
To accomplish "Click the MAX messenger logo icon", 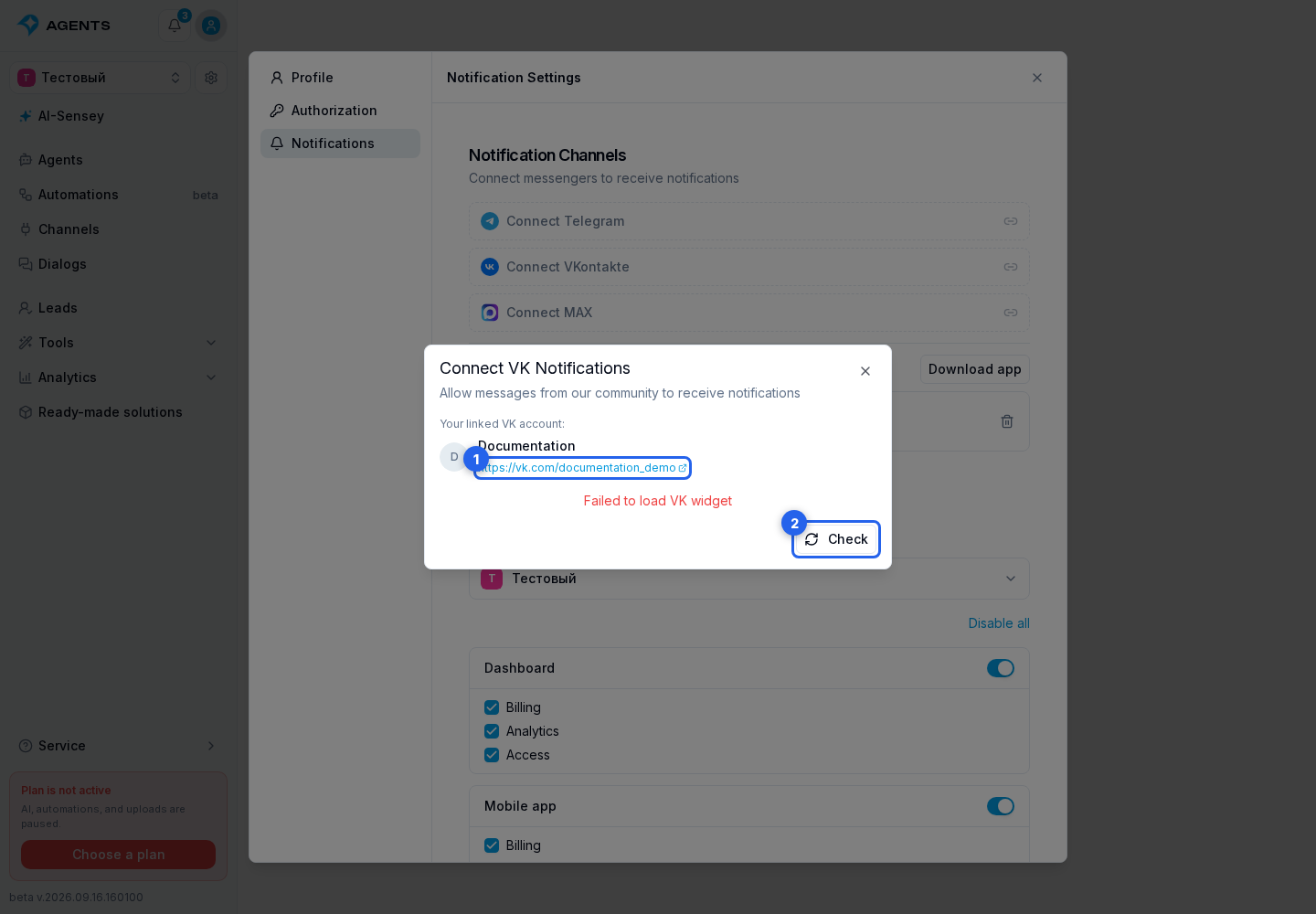I will pos(490,313).
